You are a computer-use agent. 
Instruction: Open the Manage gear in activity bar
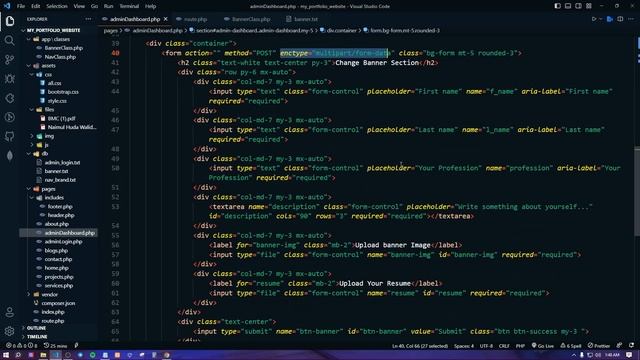coord(10,331)
